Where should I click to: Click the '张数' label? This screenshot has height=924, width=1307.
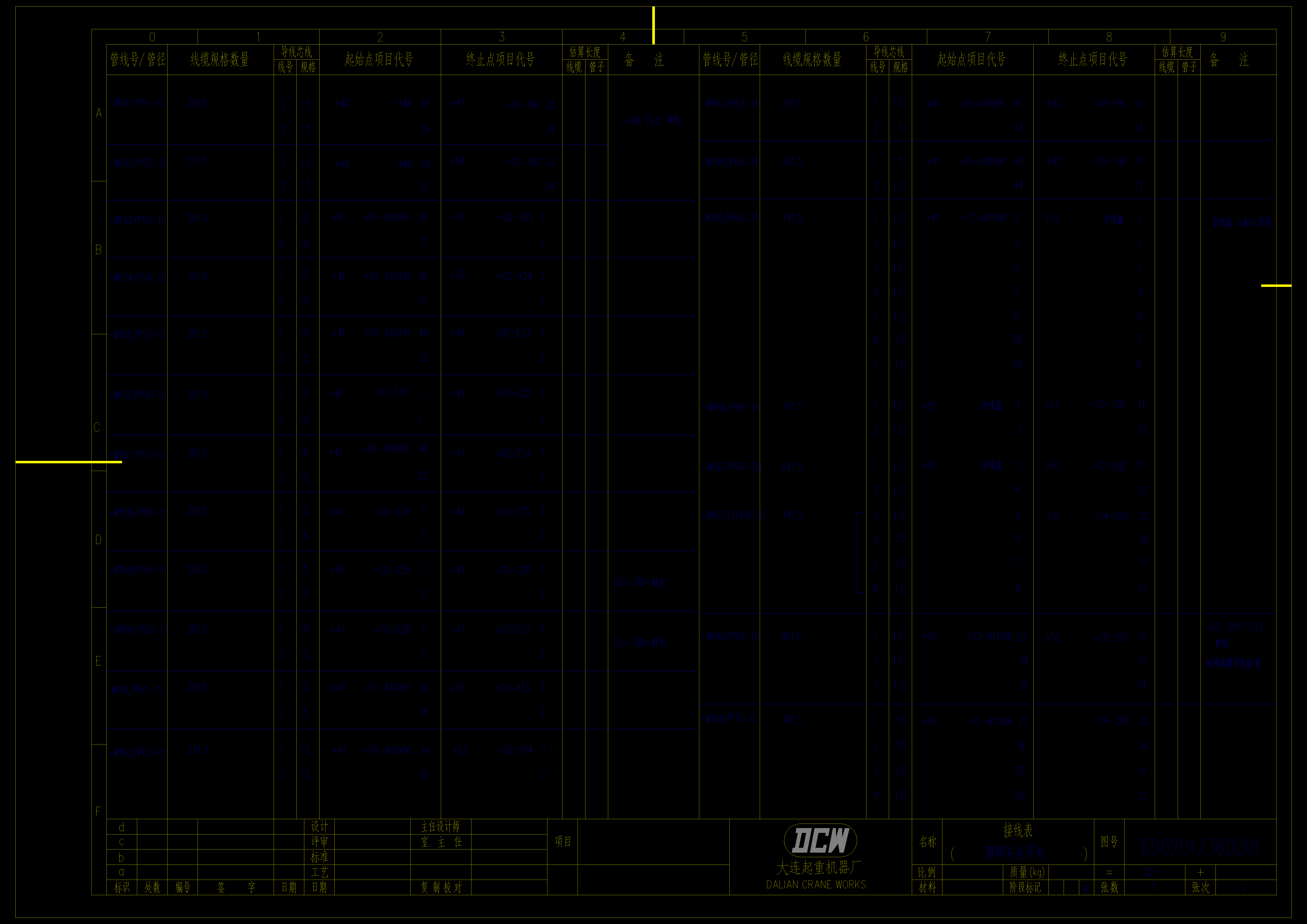1110,887
